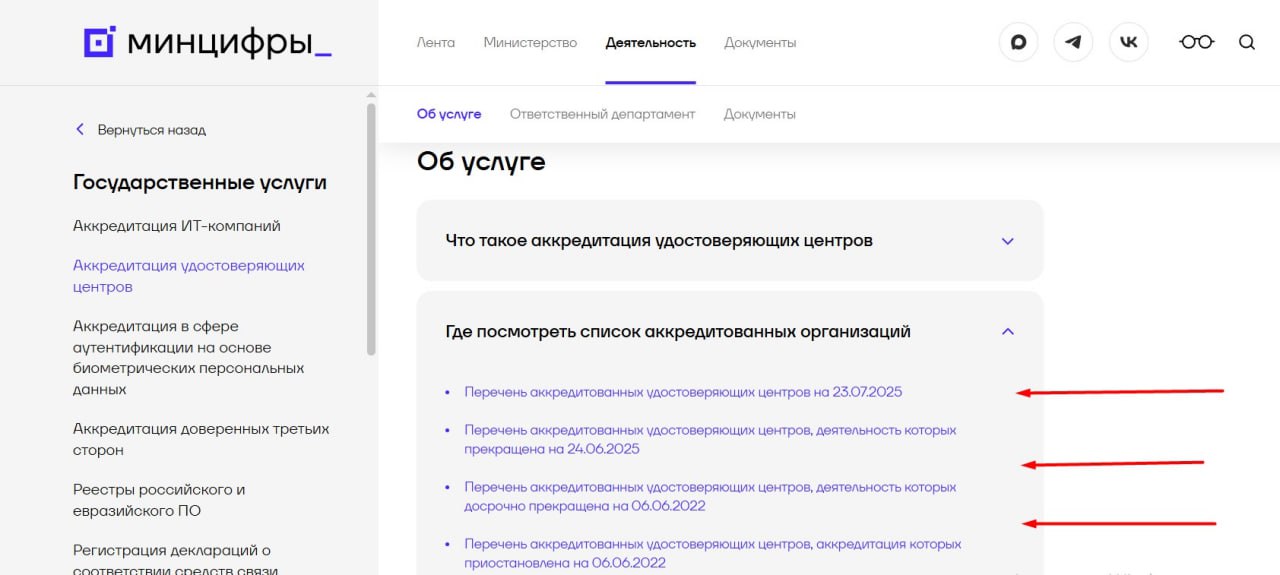Go back via Вернуться назад
Image resolution: width=1280 pixels, height=575 pixels.
(151, 130)
